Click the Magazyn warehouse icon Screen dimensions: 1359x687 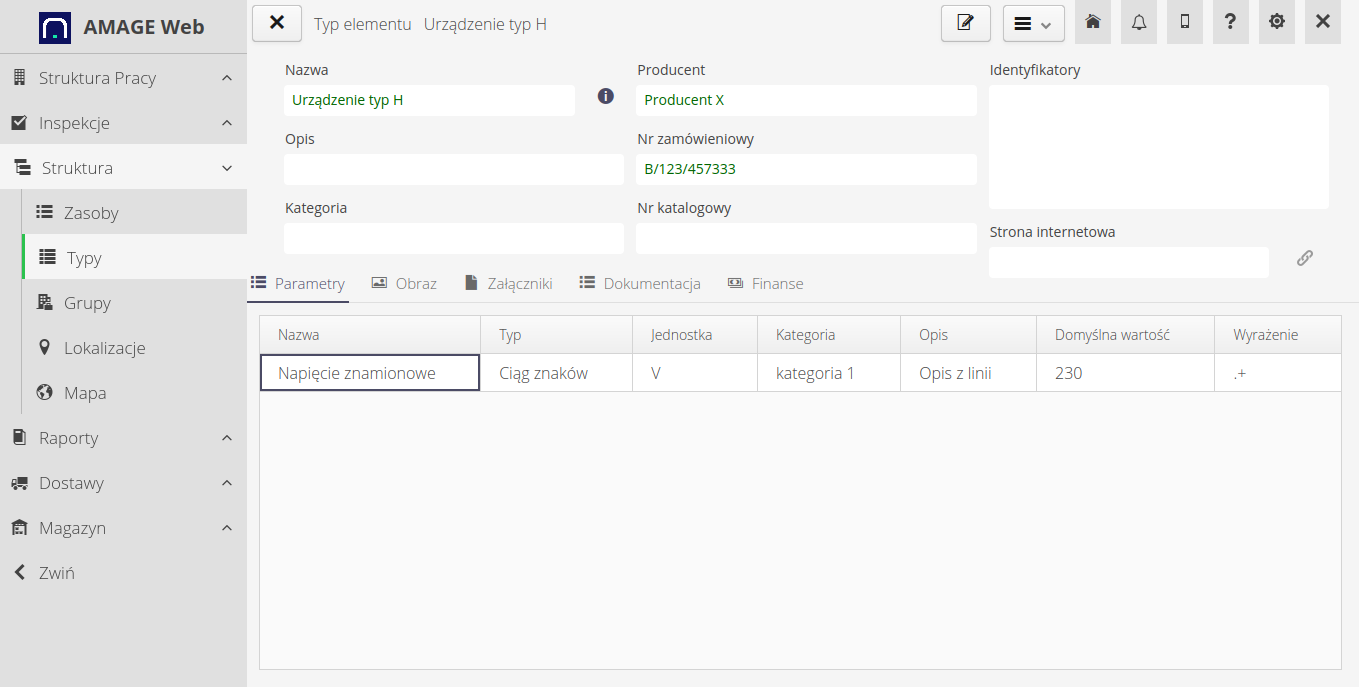click(x=19, y=527)
